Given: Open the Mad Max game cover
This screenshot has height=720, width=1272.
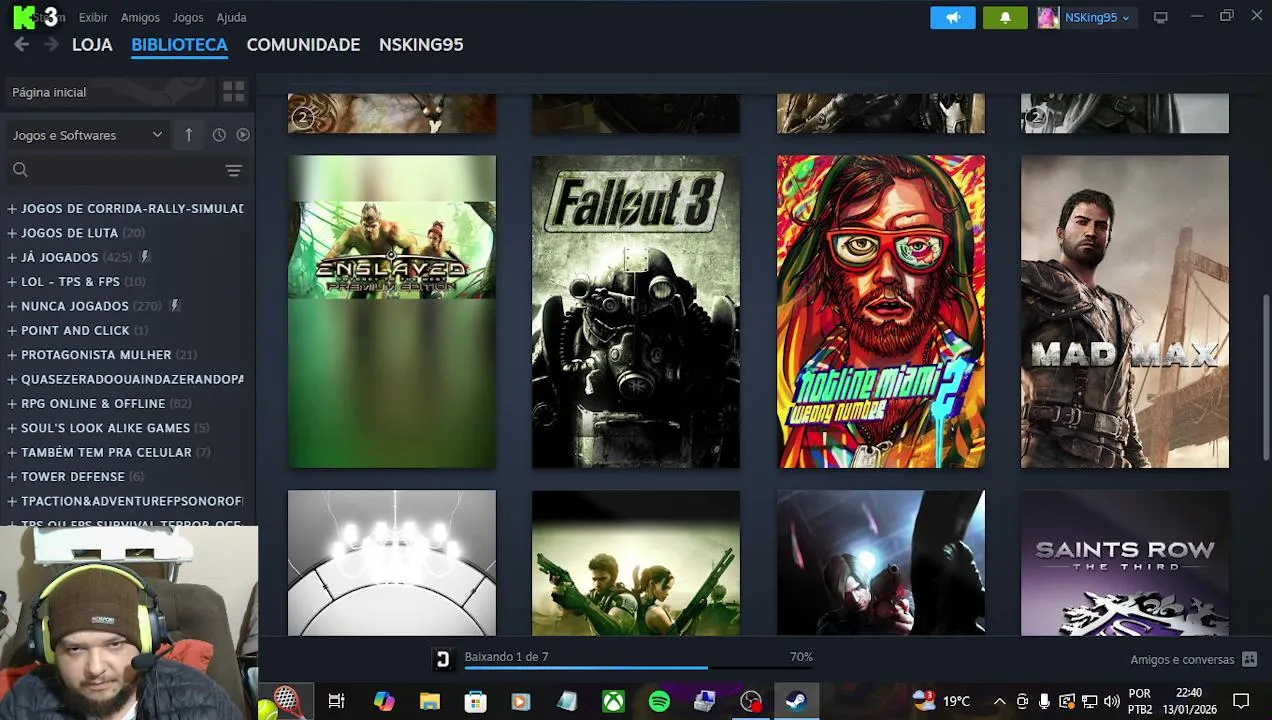Looking at the screenshot, I should click(x=1125, y=311).
